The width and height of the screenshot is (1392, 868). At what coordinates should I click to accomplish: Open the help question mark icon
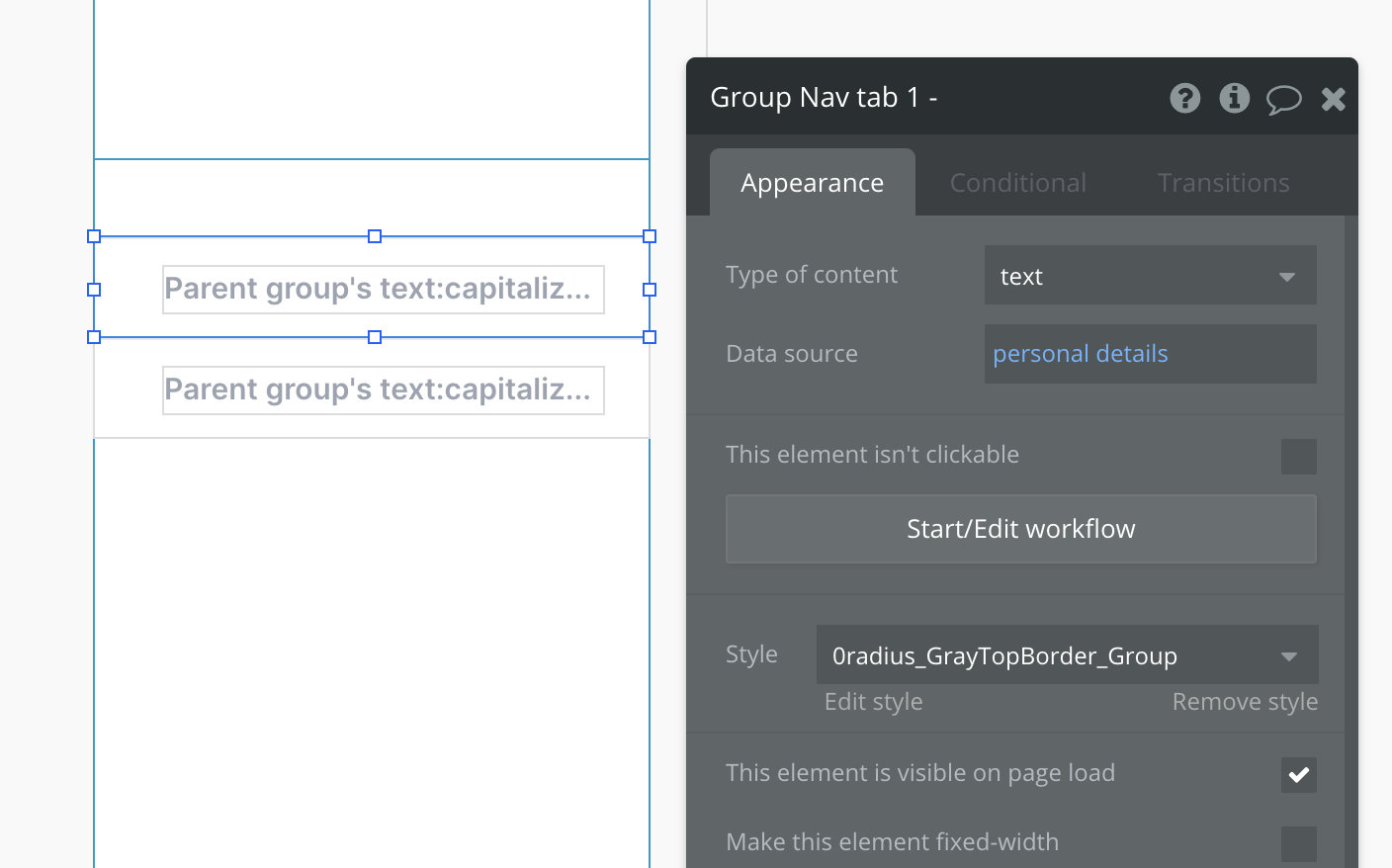point(1184,98)
